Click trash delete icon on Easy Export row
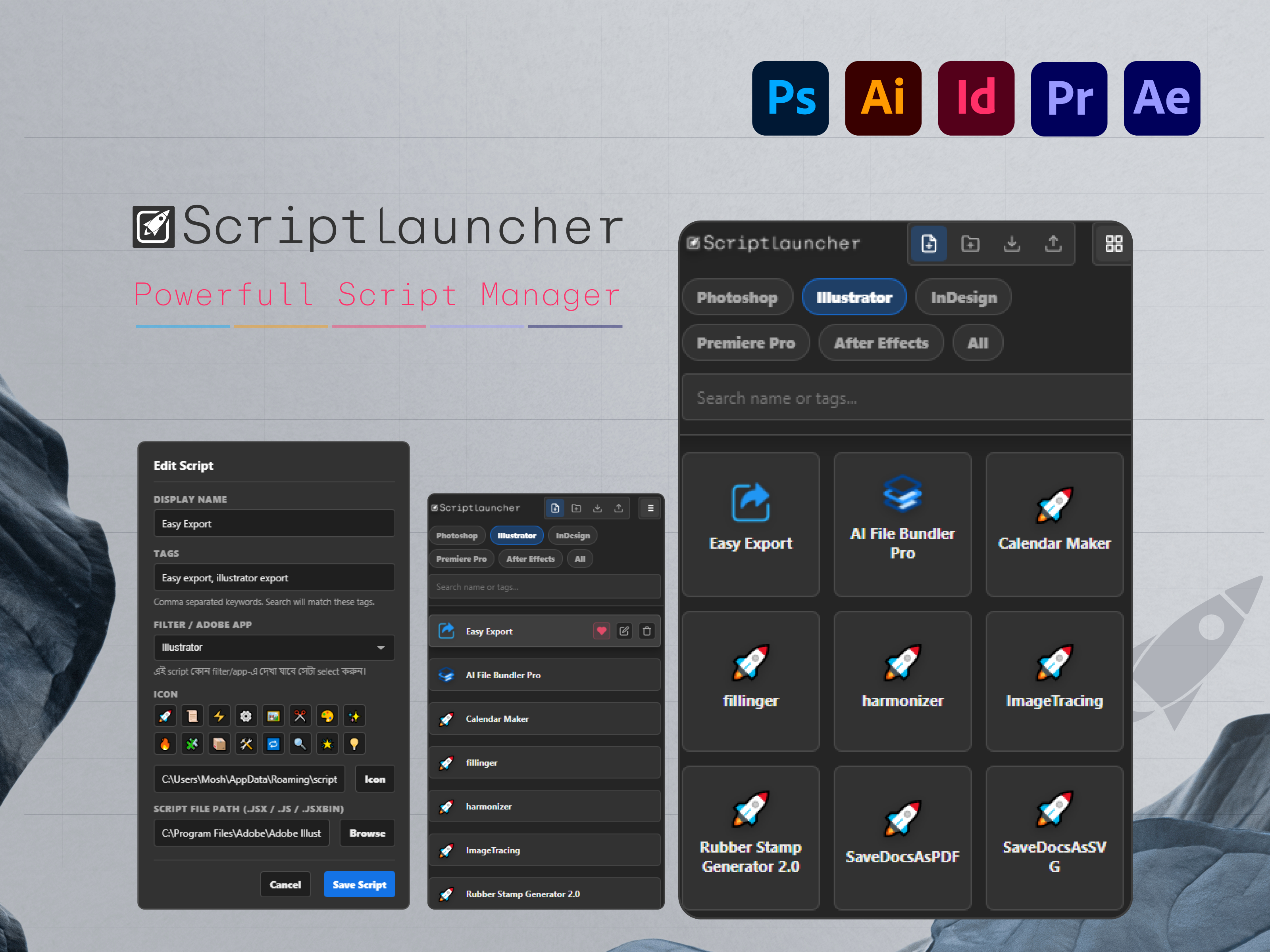The width and height of the screenshot is (1270, 952). click(x=647, y=631)
